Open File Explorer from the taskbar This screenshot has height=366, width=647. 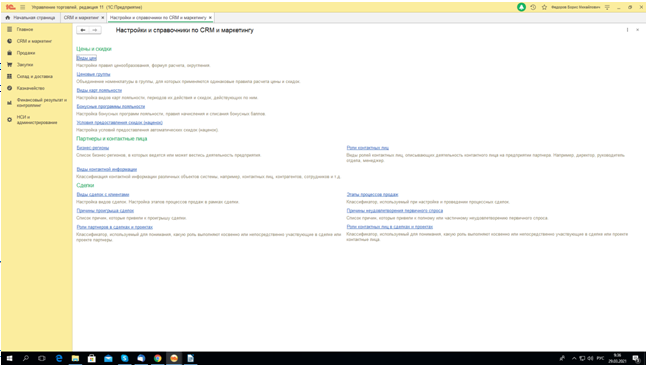[x=75, y=358]
